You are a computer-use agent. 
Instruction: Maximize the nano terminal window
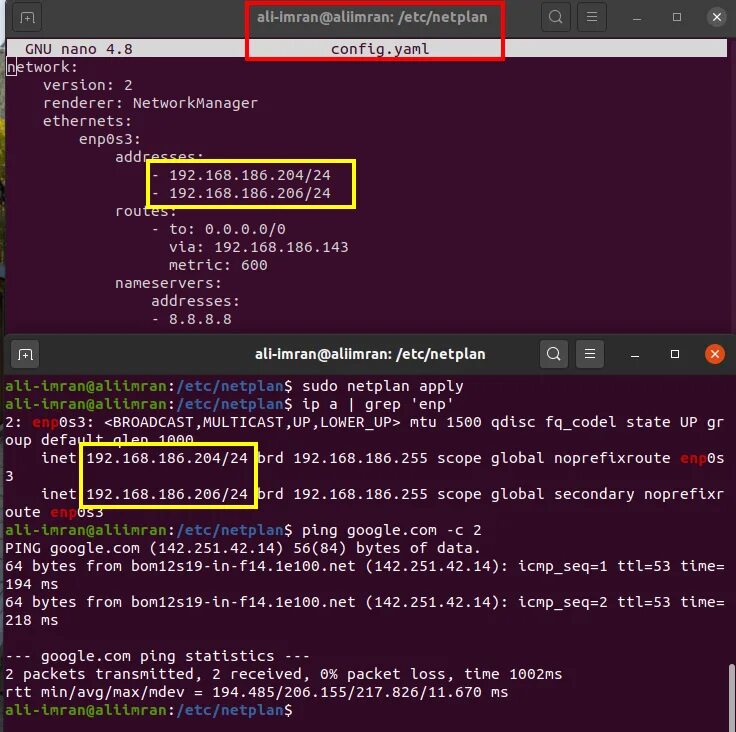677,17
